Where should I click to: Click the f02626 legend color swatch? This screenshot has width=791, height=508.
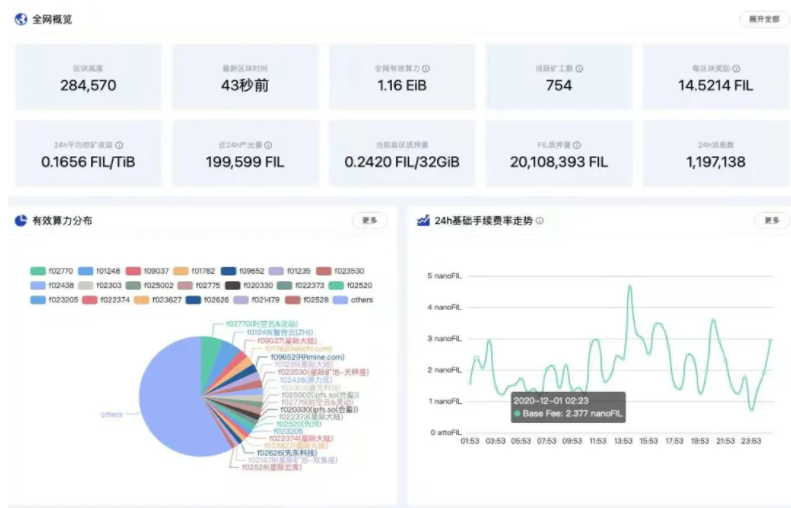(193, 300)
